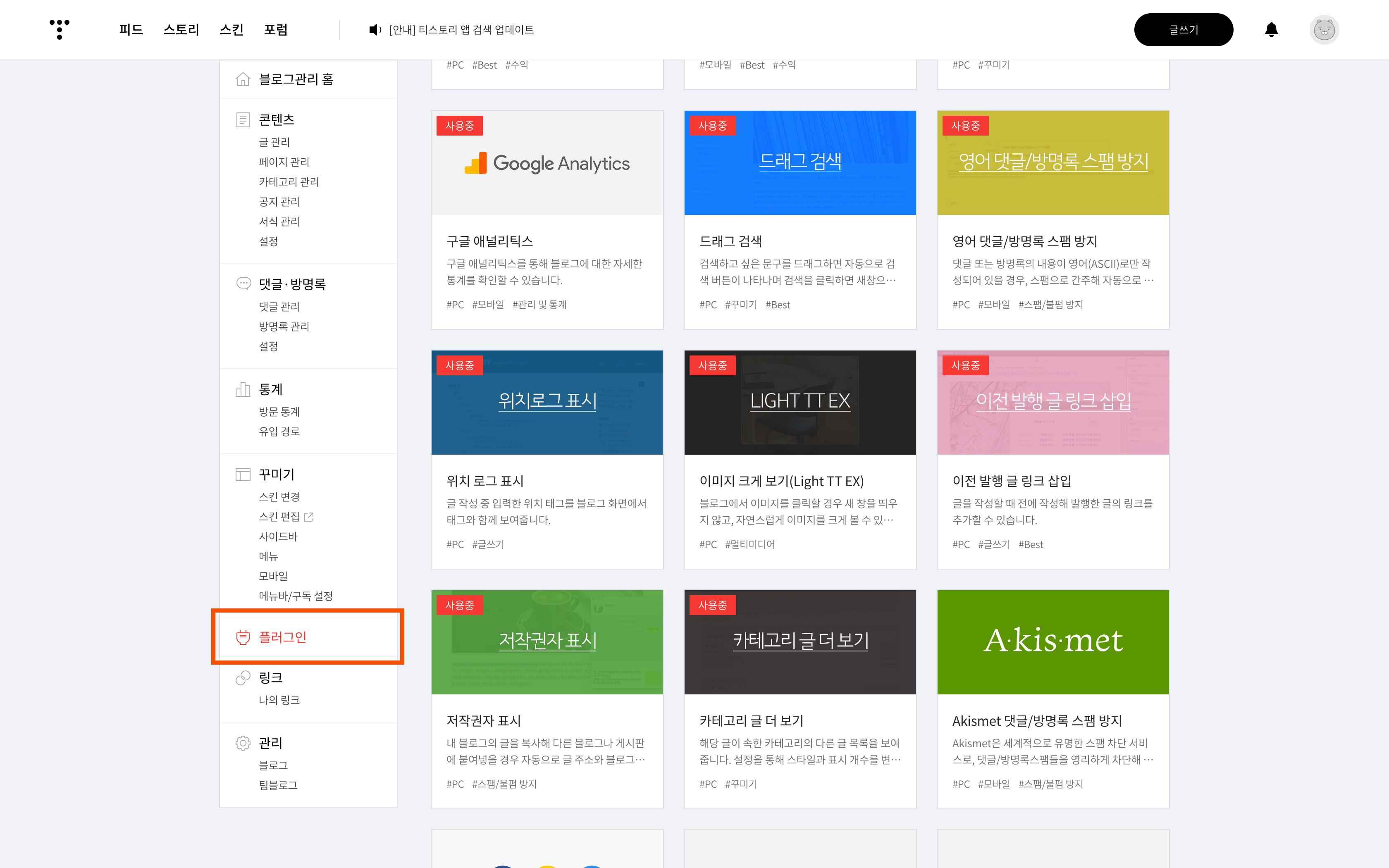Image resolution: width=1389 pixels, height=868 pixels.
Task: Open 카테고리 관리 in sidebar
Action: click(x=289, y=181)
